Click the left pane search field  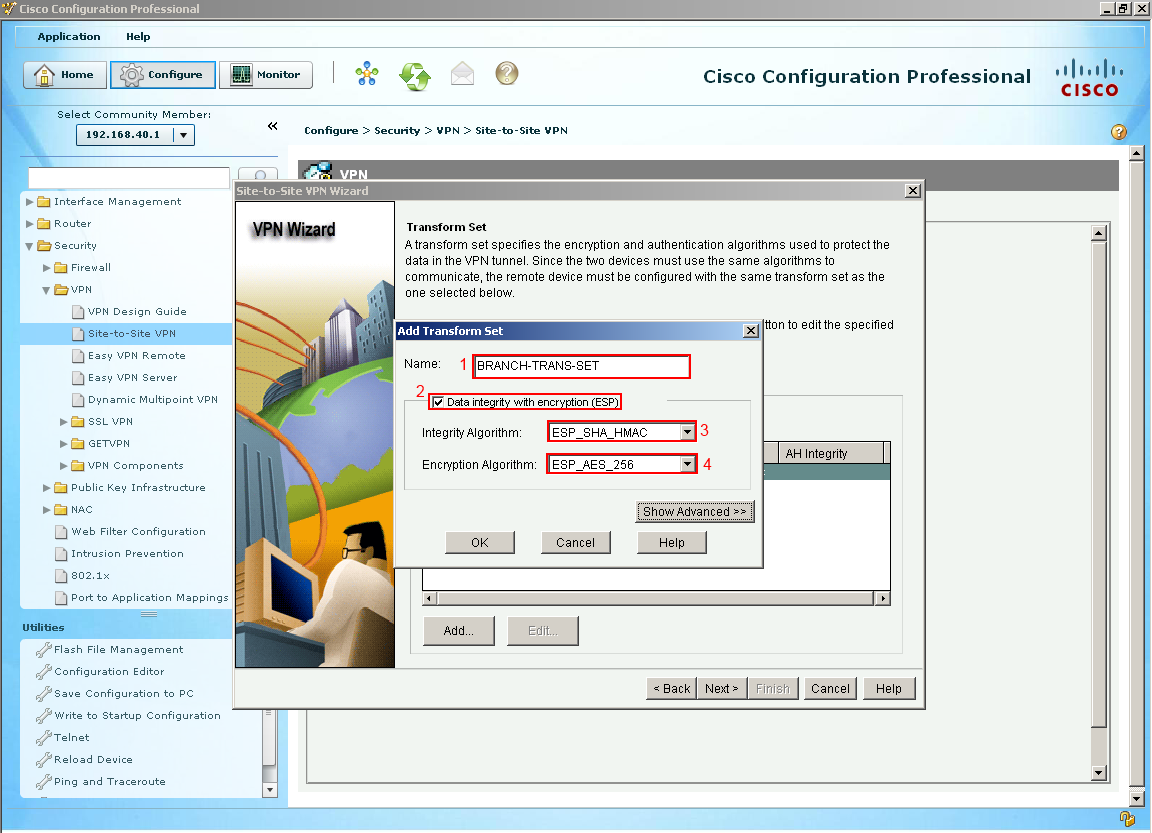pyautogui.click(x=129, y=177)
